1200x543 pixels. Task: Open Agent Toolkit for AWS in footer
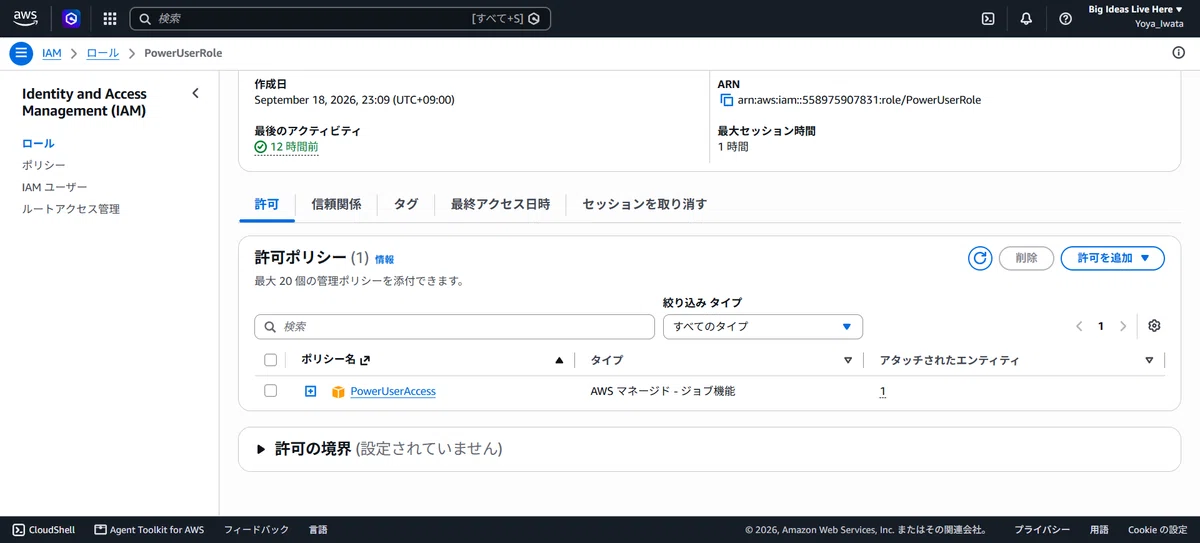click(149, 530)
